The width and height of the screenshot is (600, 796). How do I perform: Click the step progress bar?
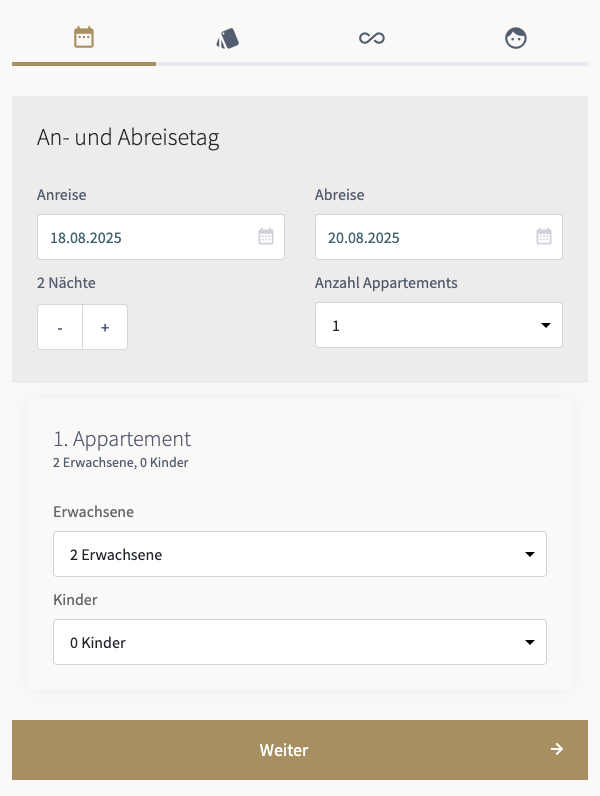(x=300, y=64)
